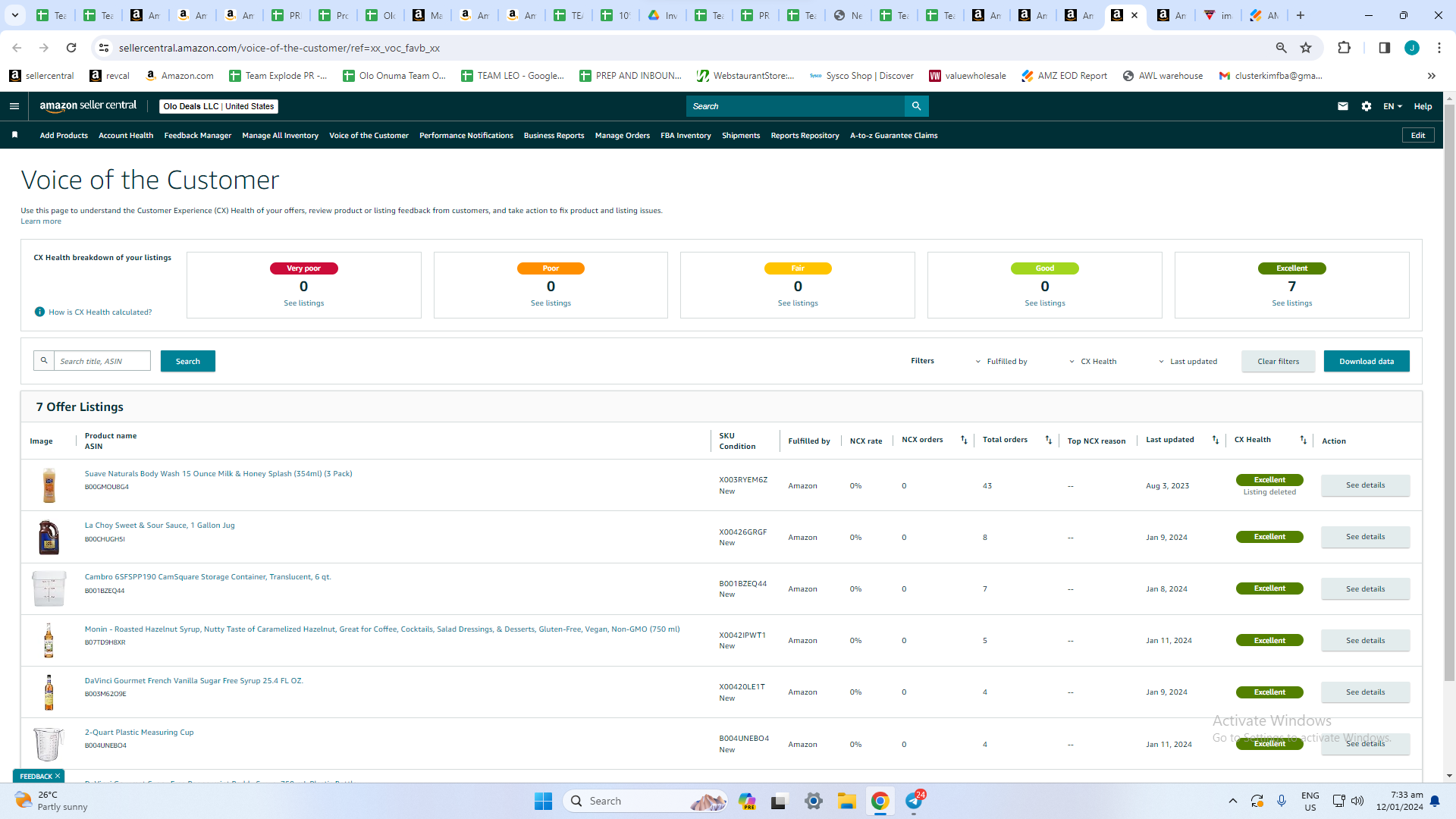Click the Monin Hazelnut Syrup product thumbnail

pos(49,641)
